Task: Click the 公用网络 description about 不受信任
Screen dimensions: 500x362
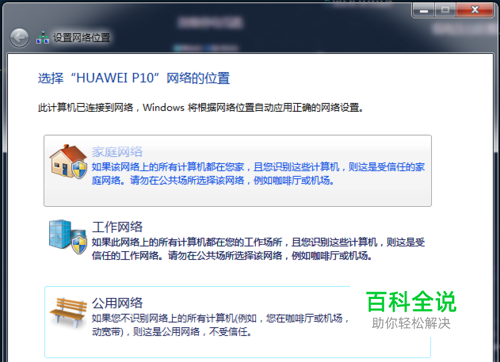Action: click(x=220, y=325)
